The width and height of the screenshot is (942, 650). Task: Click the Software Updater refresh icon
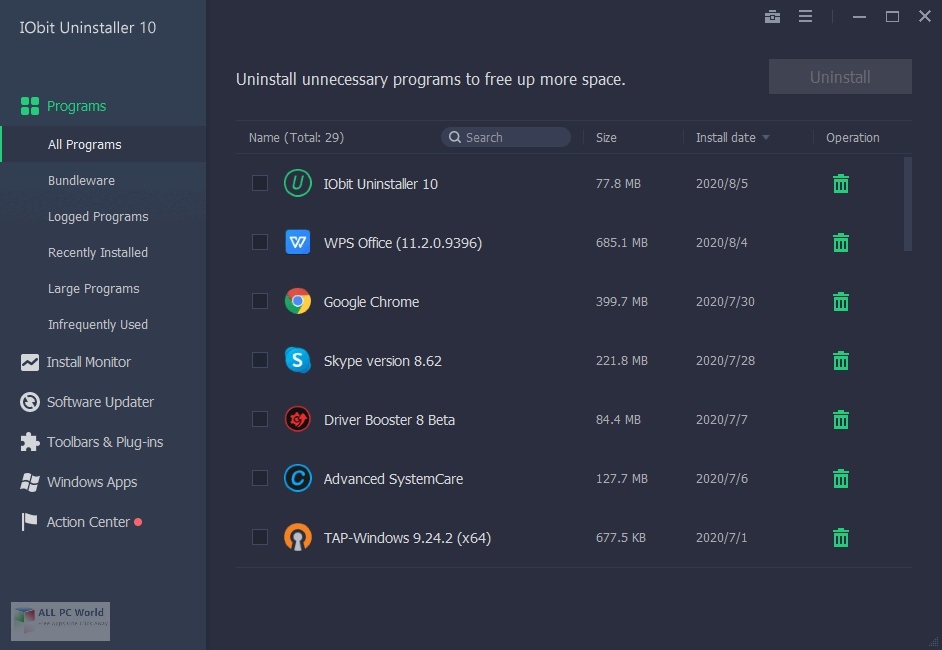(x=29, y=402)
